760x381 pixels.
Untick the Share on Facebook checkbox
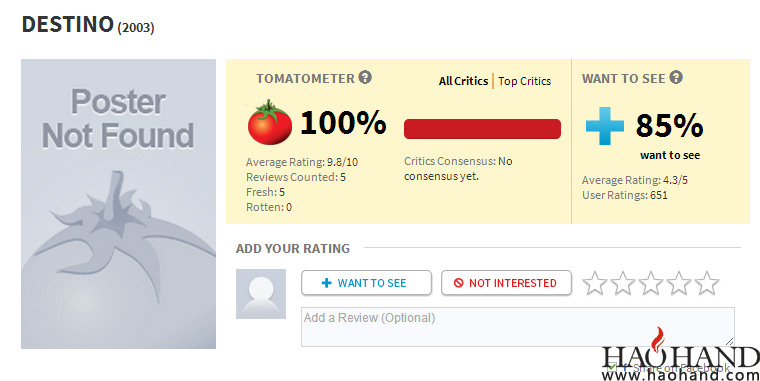click(612, 367)
